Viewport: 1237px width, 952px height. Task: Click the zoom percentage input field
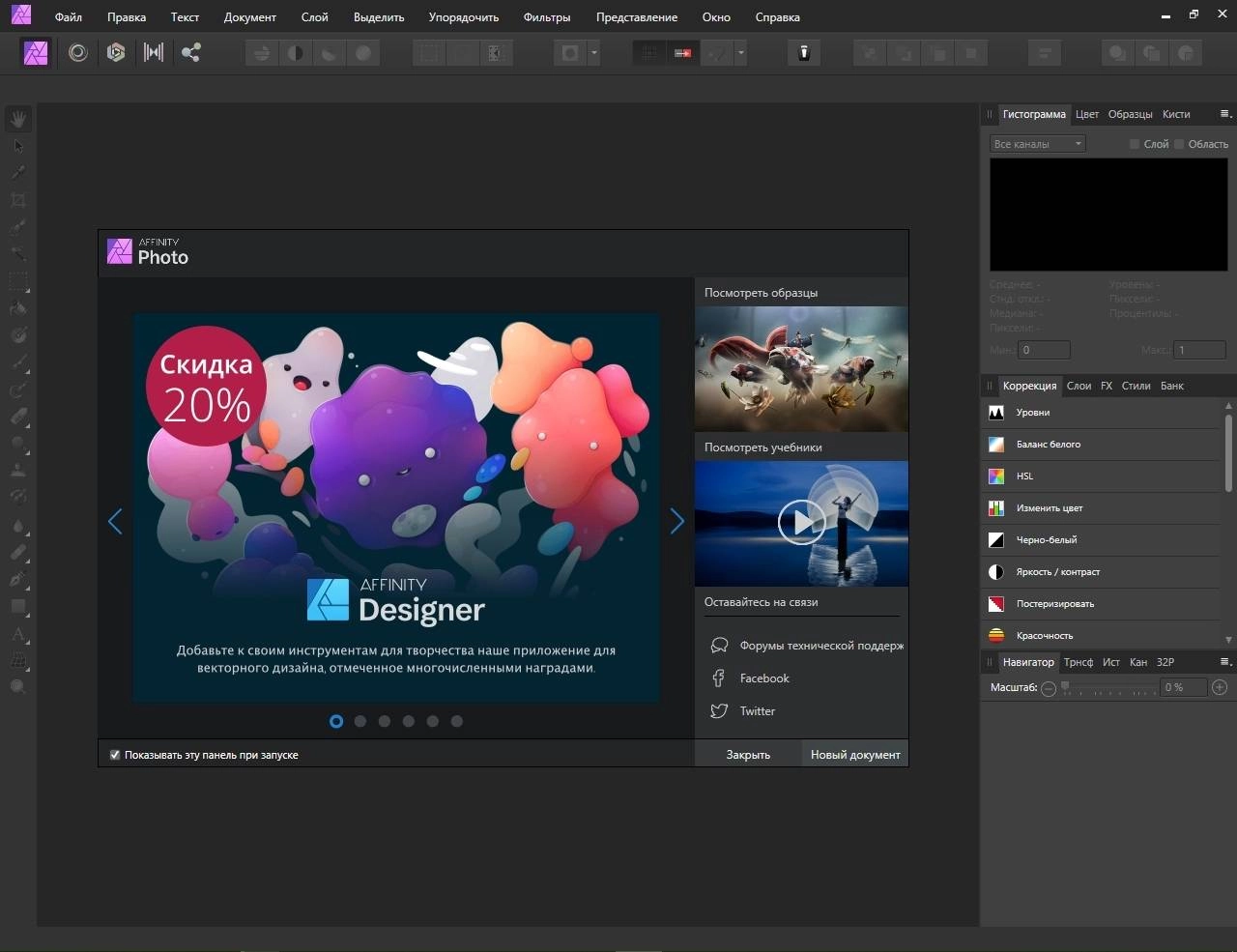[1183, 687]
